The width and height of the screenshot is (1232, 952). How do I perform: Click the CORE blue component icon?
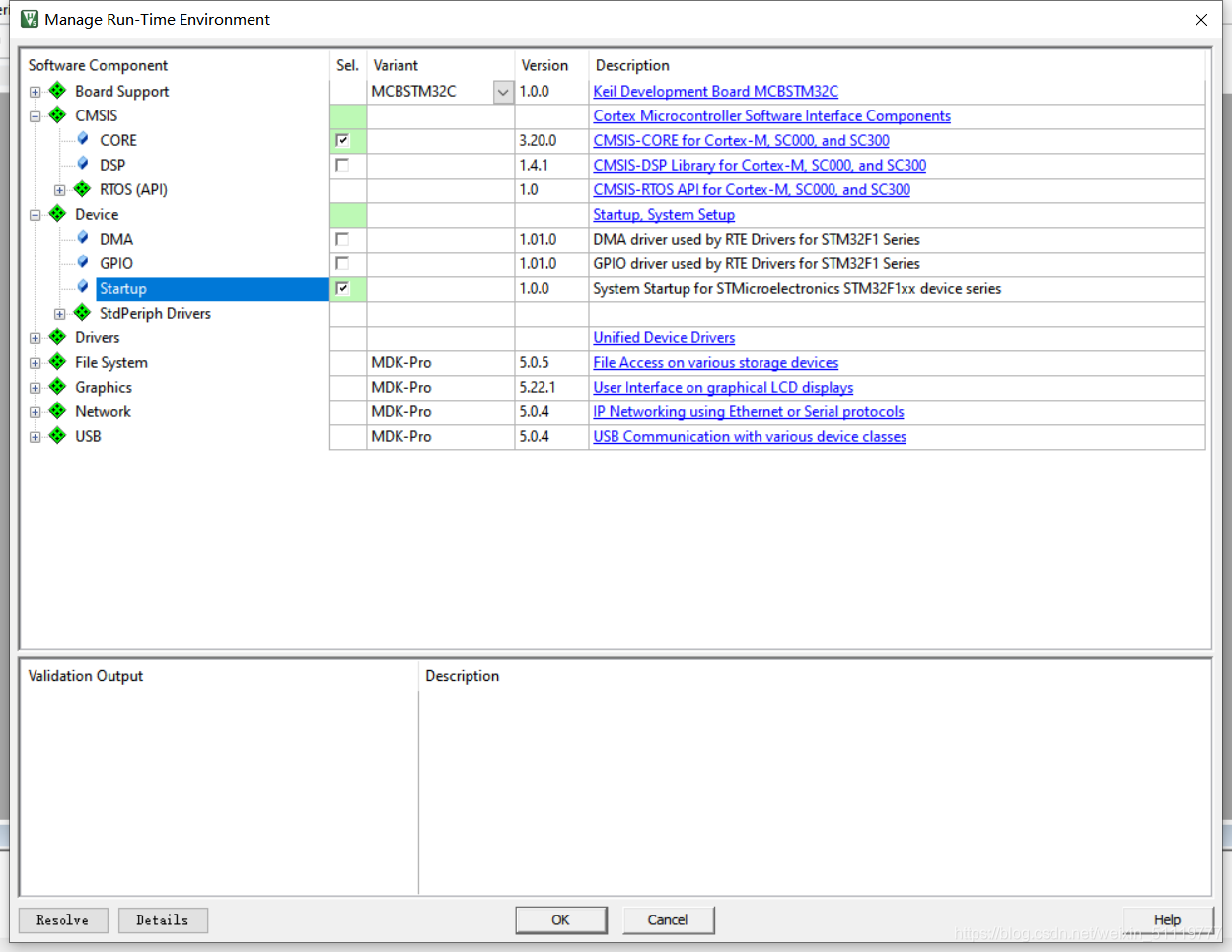(x=83, y=139)
